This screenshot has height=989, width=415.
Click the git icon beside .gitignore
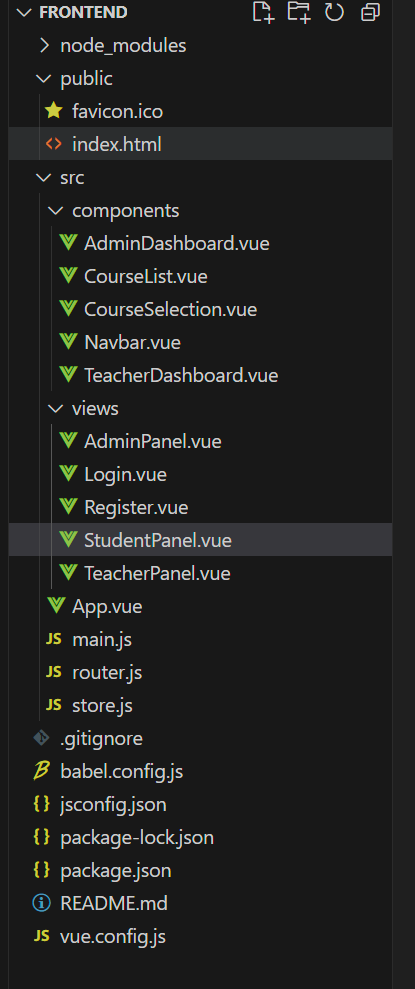[42, 738]
